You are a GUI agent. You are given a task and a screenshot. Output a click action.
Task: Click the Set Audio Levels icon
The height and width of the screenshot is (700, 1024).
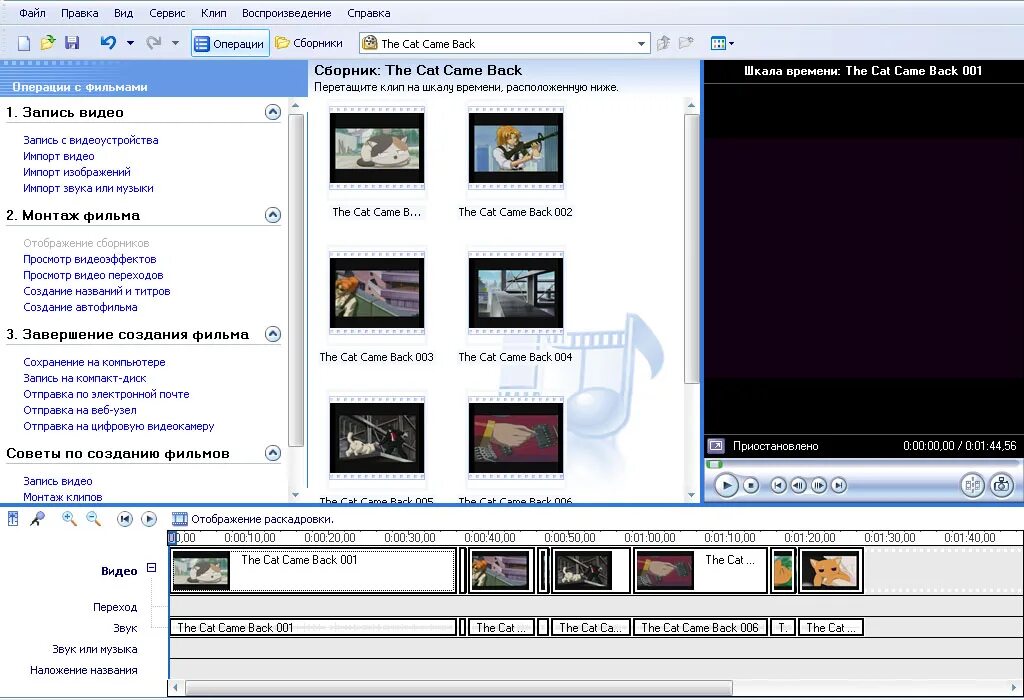pyautogui.click(x=12, y=519)
